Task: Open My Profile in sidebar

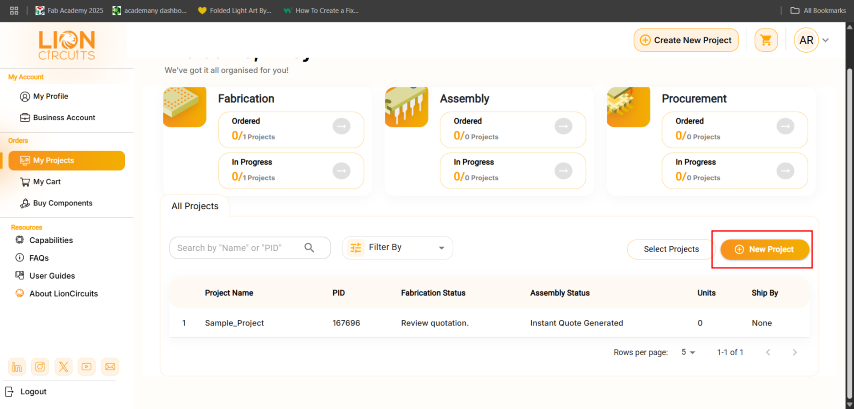Action: pos(44,96)
